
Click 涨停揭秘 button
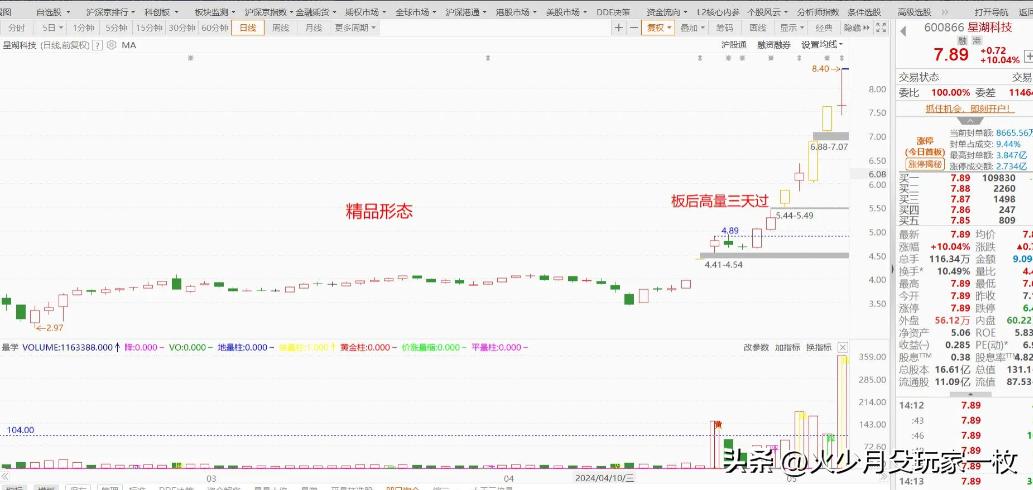(926, 164)
